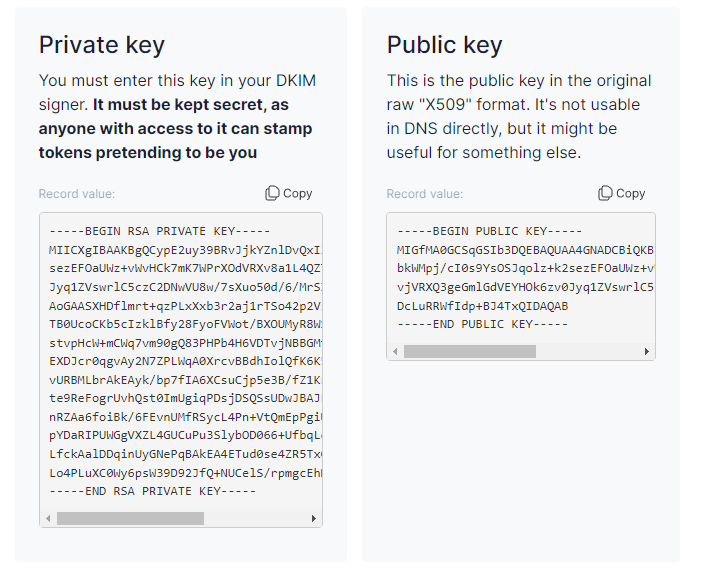Click the left scroll arrow in the public key box
The width and height of the screenshot is (711, 578).
[x=395, y=351]
